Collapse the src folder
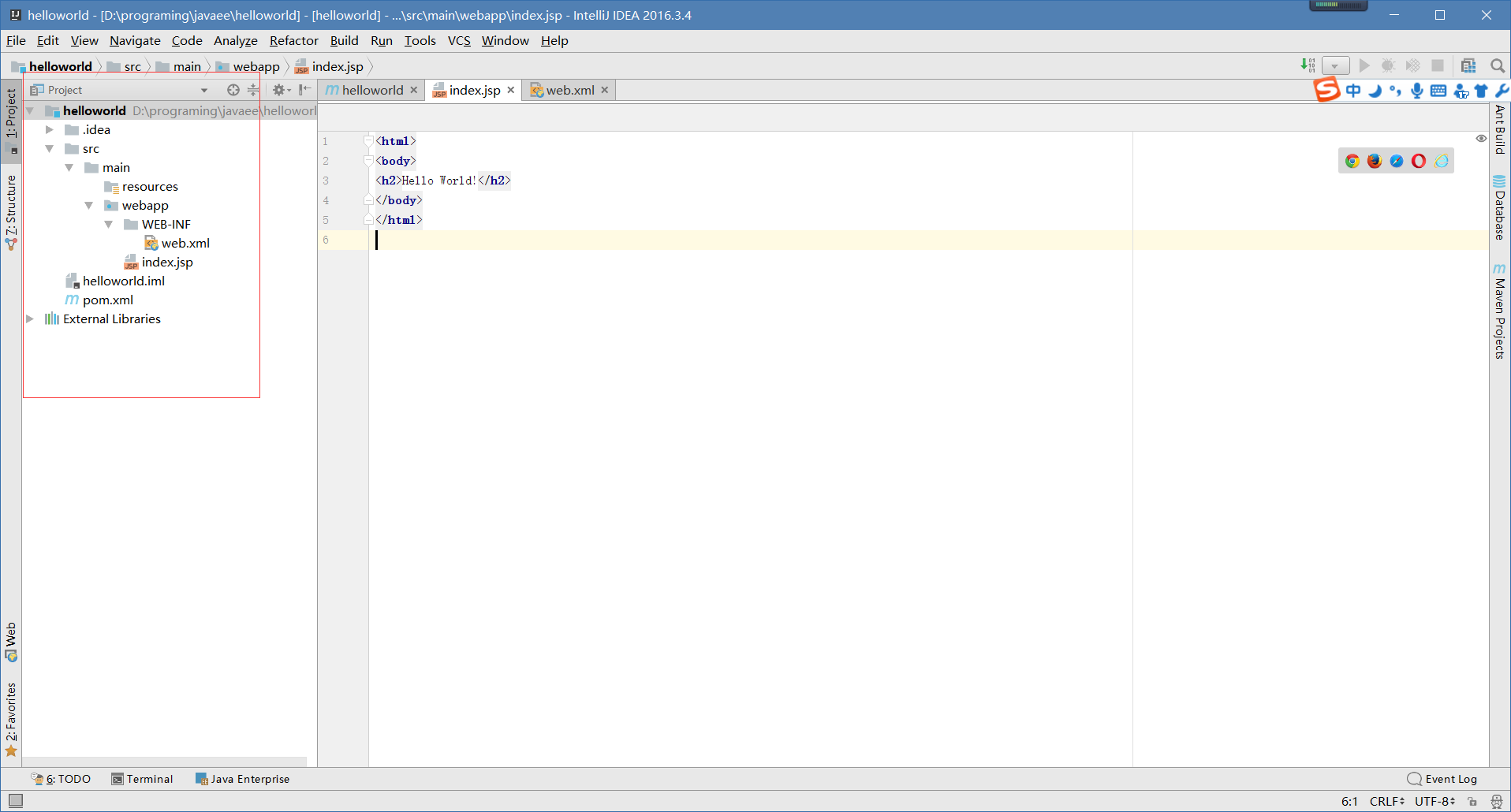 pyautogui.click(x=50, y=149)
